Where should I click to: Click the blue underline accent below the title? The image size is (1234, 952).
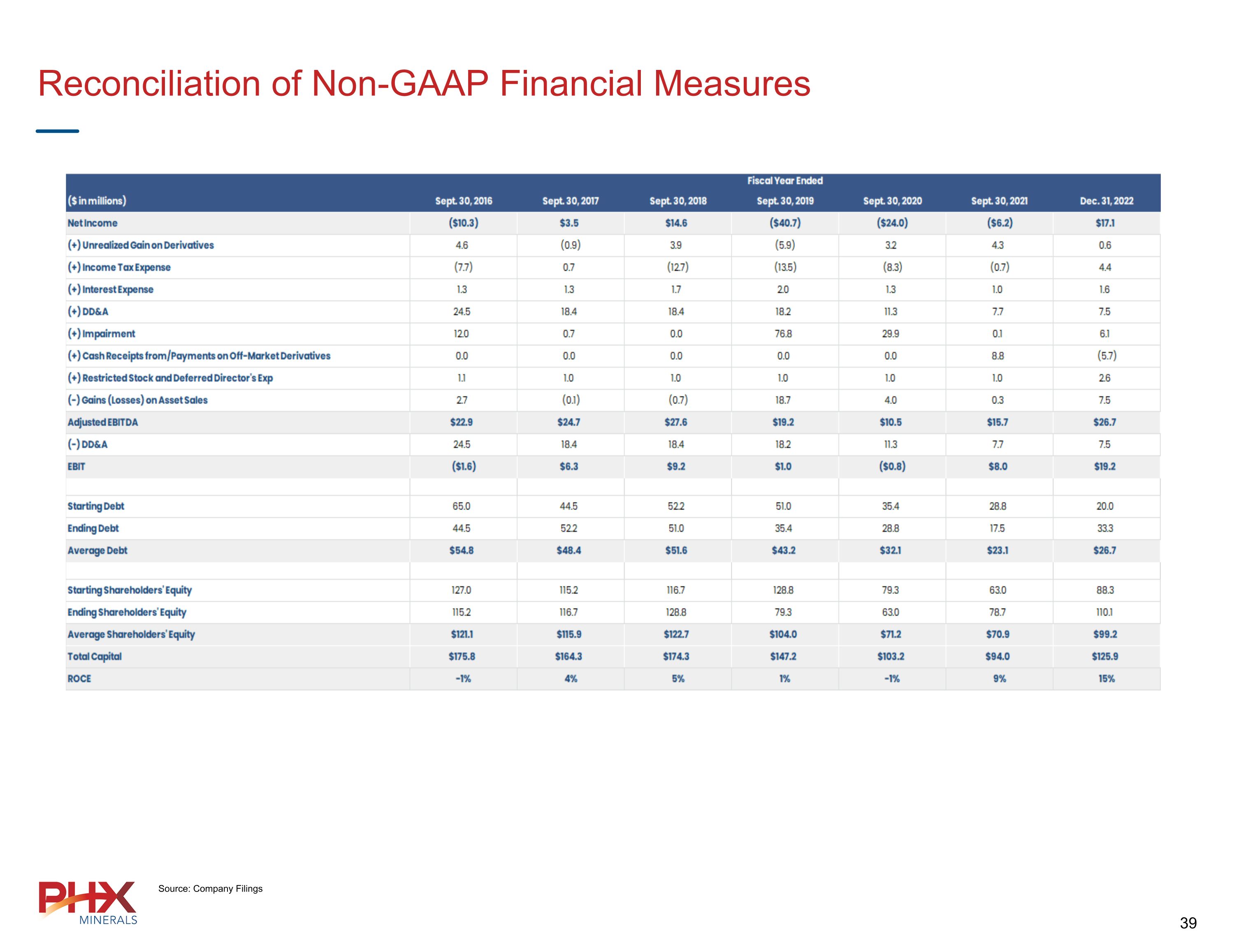pyautogui.click(x=57, y=131)
